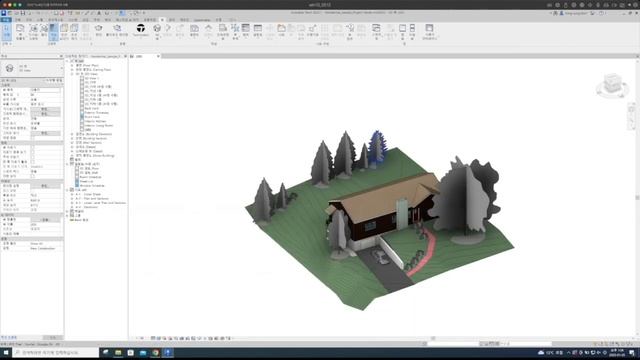Image resolution: width=640 pixels, height=360 pixels.
Task: Open the Revisions tool
Action: [x=312, y=30]
